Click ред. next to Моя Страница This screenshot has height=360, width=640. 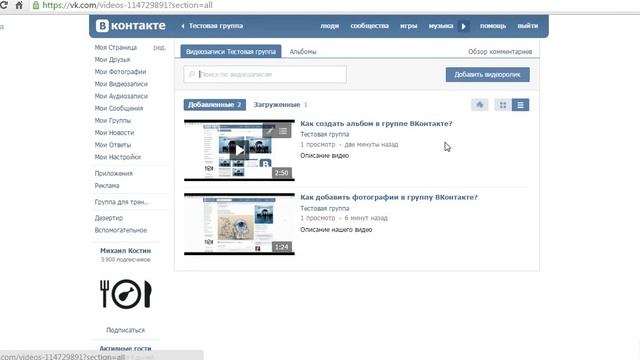[159, 48]
